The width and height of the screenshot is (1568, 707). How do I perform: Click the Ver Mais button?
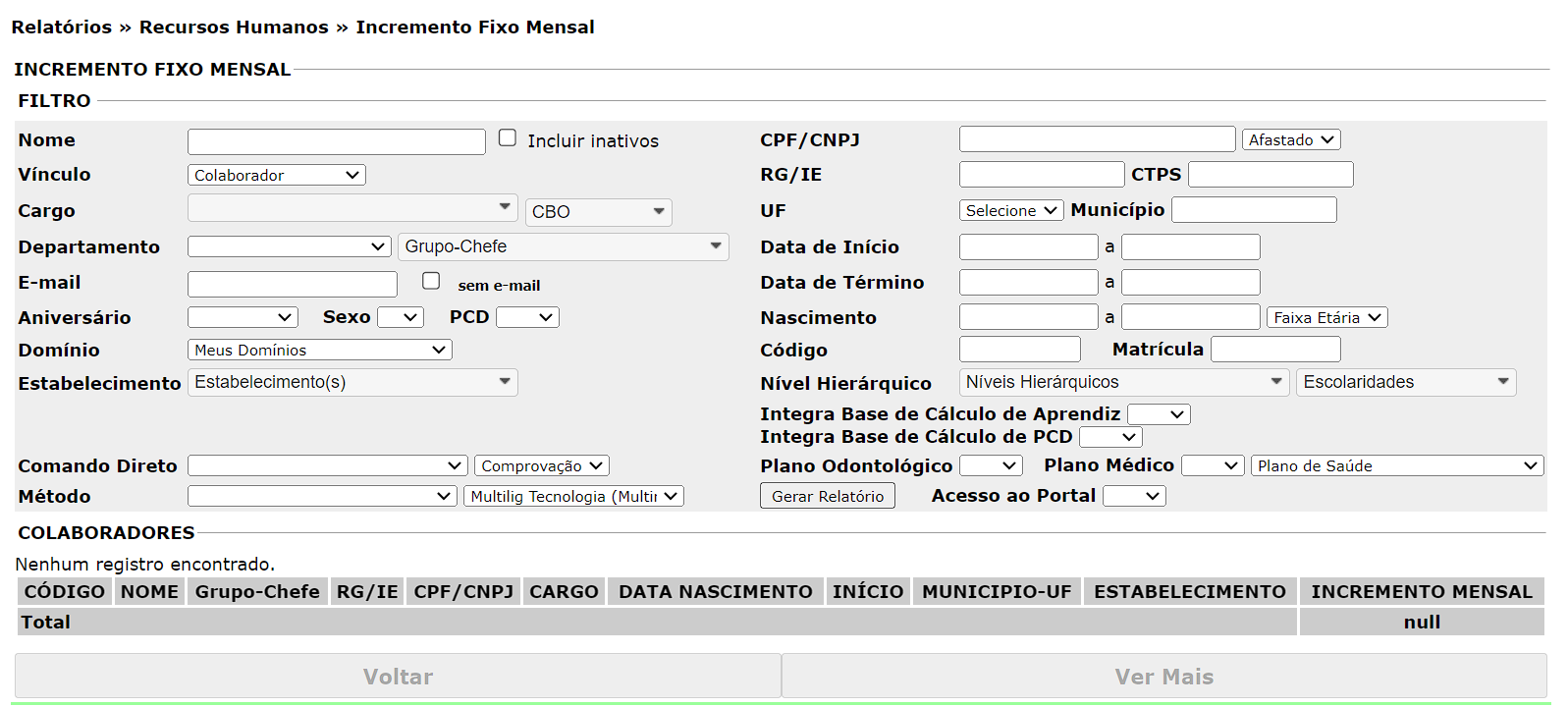point(1163,677)
